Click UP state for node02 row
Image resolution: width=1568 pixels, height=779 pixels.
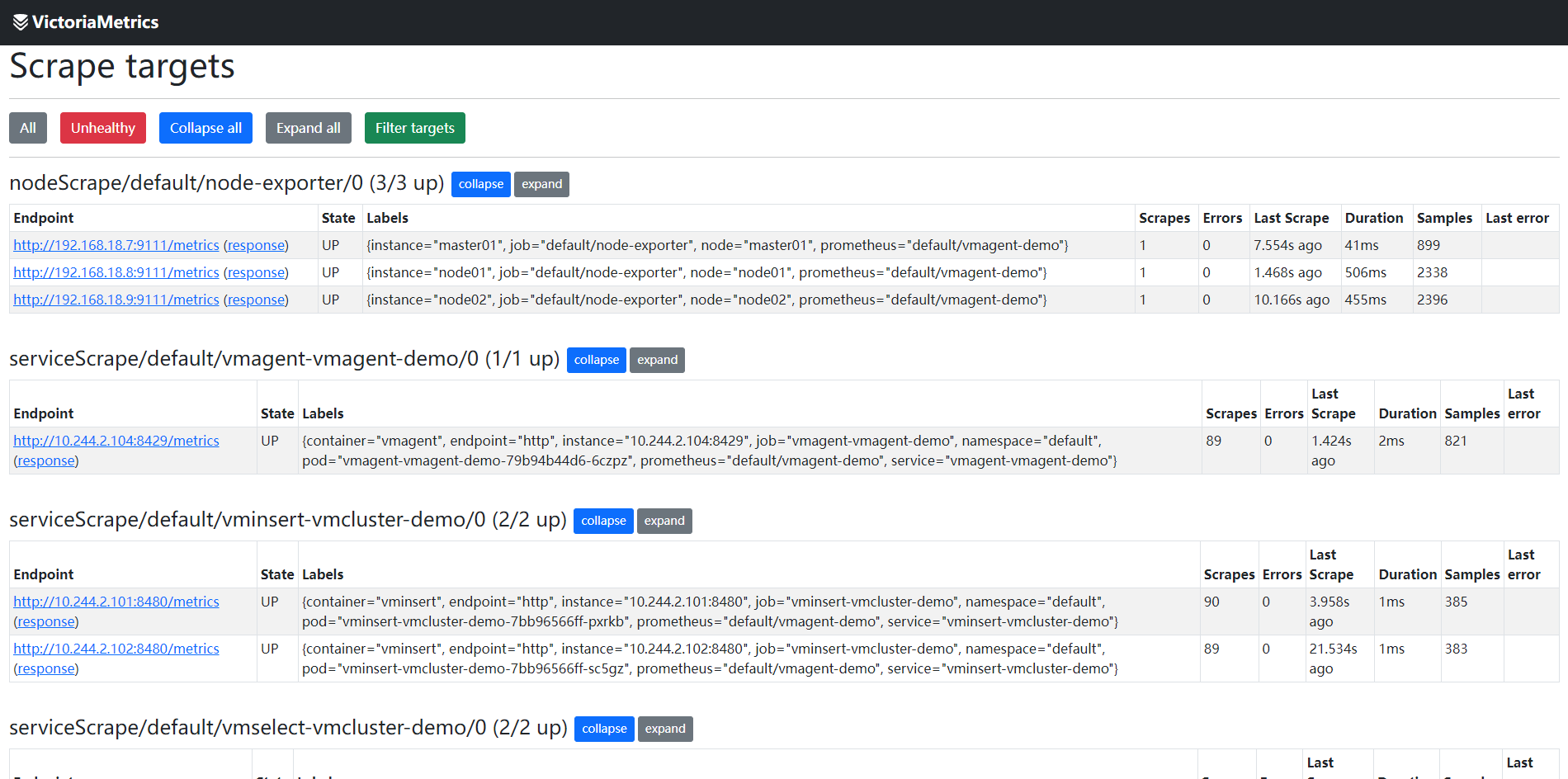pyautogui.click(x=330, y=300)
